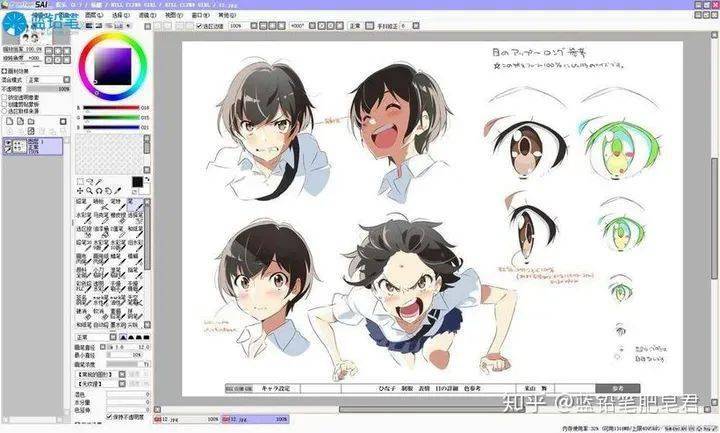Hide layer 1 using its eye icon
720x433 pixels.
[x=8, y=143]
